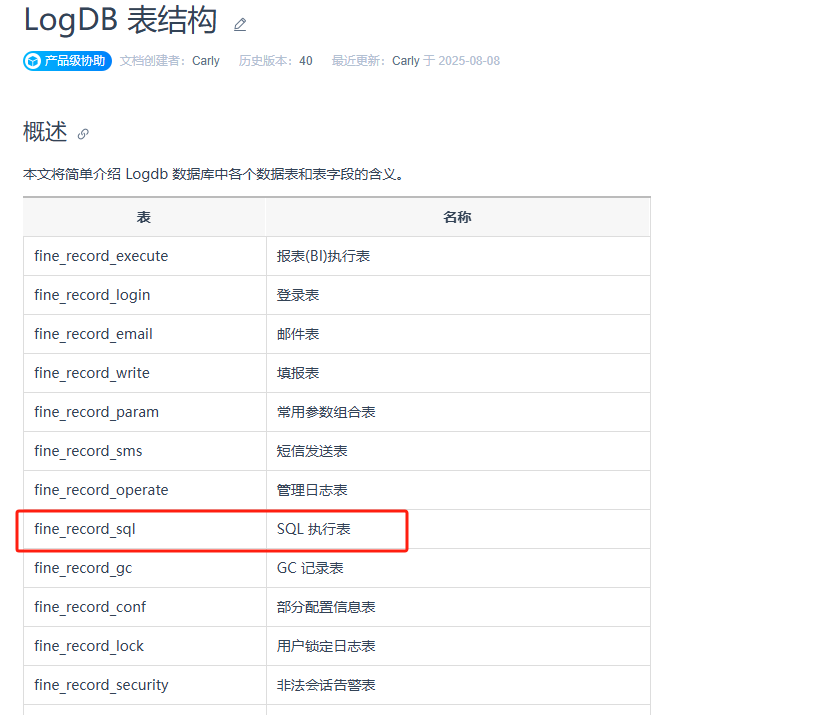Select the fine_record_write cell
839x715 pixels.
(144, 374)
